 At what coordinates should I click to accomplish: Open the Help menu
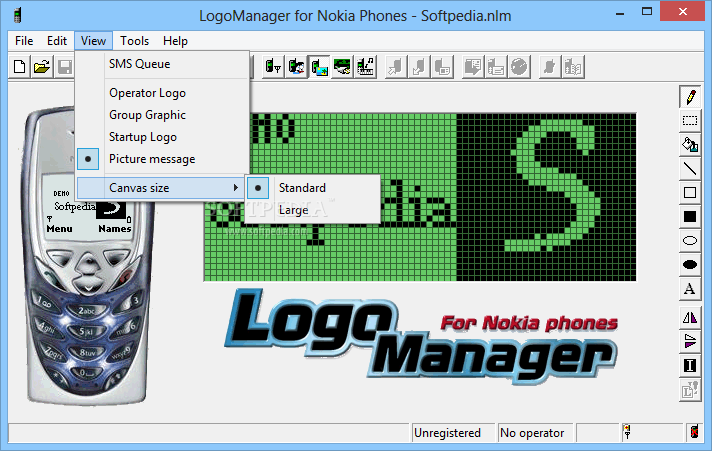175,41
